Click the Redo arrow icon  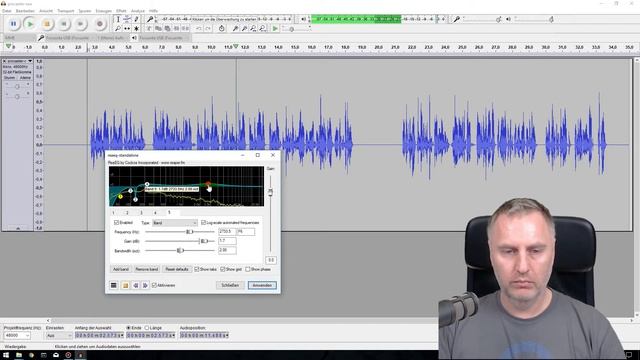[208, 29]
